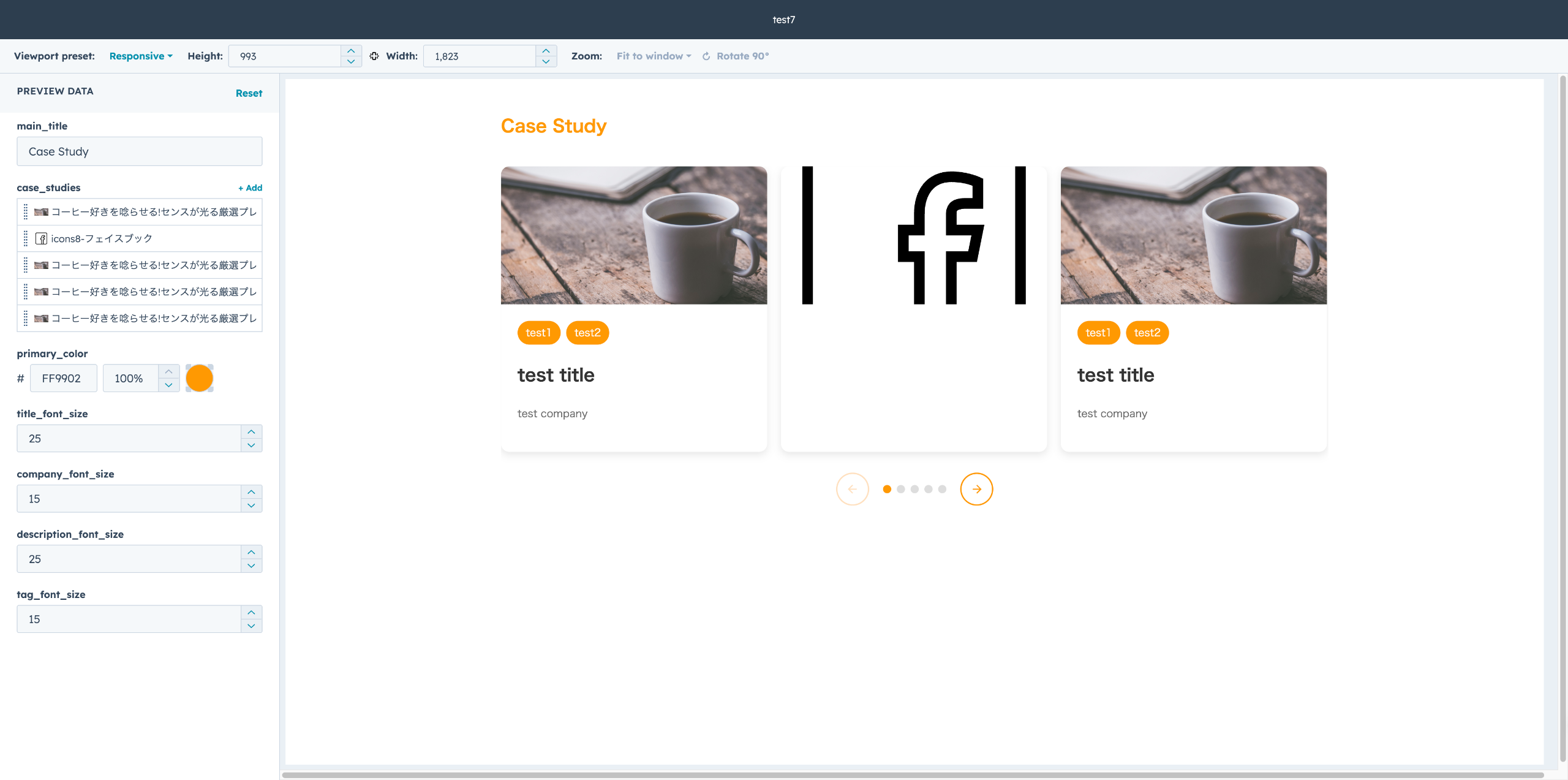Viewport: 1568px width, 780px height.
Task: Click the next slide arrow button
Action: (x=976, y=489)
